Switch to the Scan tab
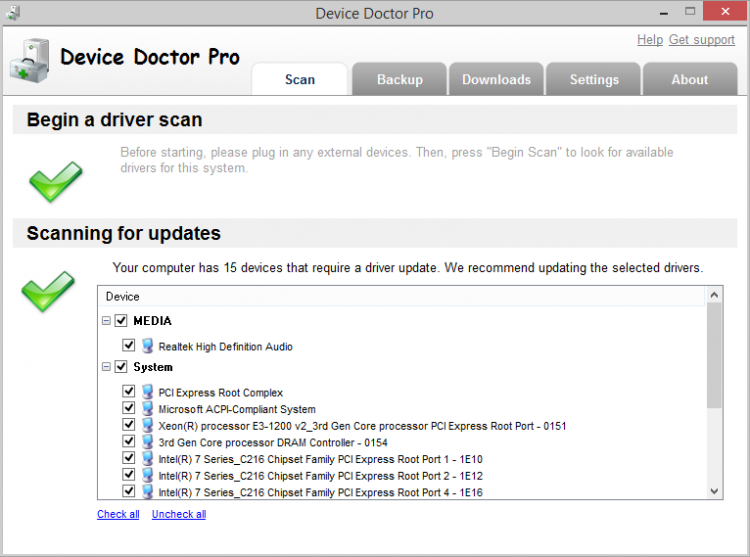750x557 pixels. [300, 79]
